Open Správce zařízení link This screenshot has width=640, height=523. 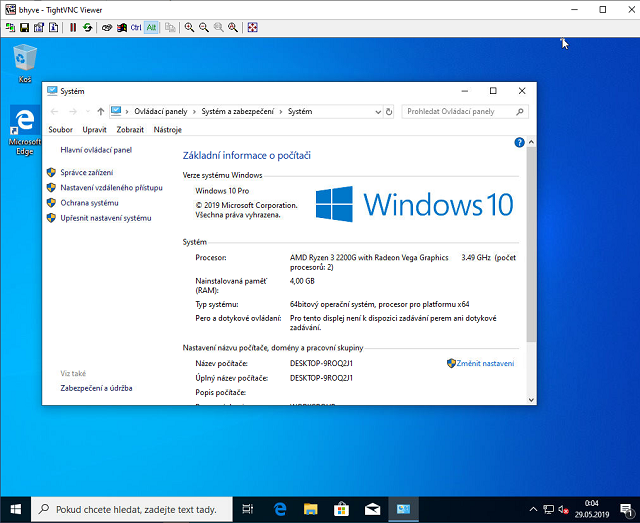pos(87,172)
